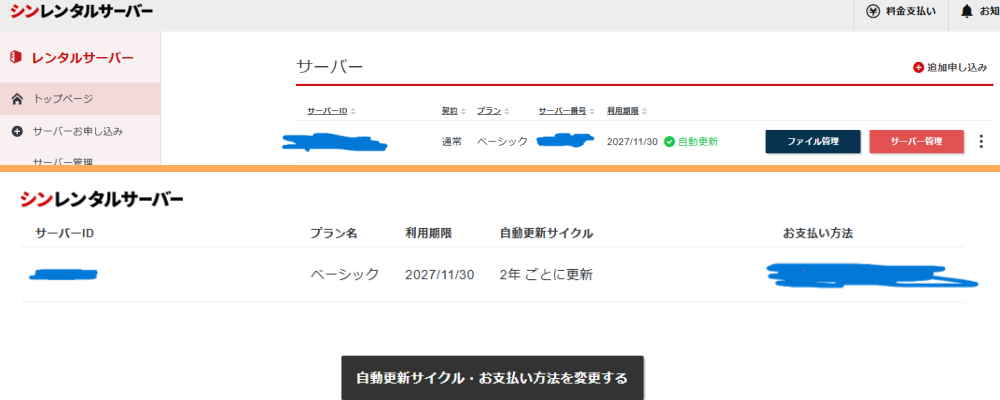Click 2027/11/30 in the lower table

click(439, 275)
